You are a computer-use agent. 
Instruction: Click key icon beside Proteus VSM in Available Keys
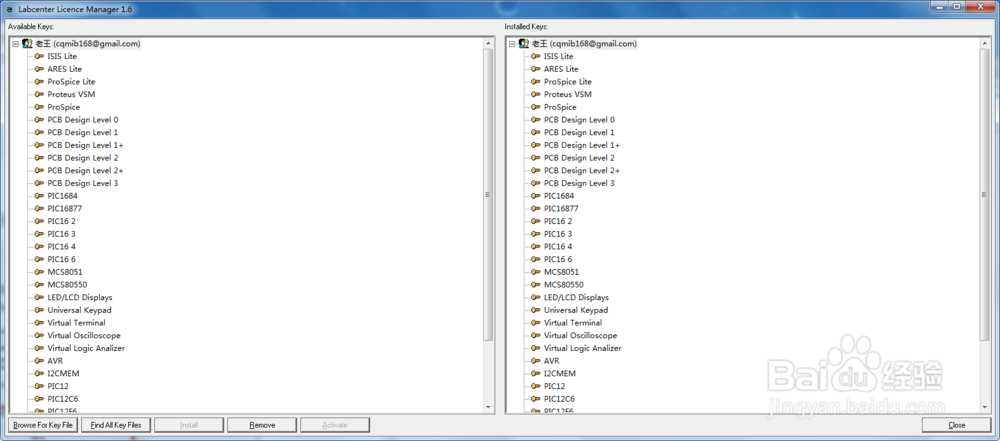pyautogui.click(x=39, y=94)
